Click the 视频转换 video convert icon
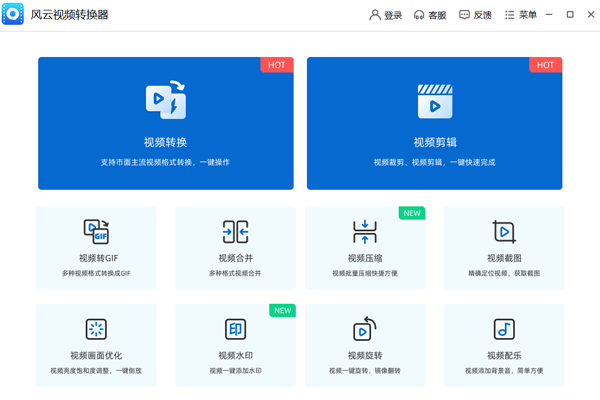Viewport: 600px width, 400px height. point(166,101)
